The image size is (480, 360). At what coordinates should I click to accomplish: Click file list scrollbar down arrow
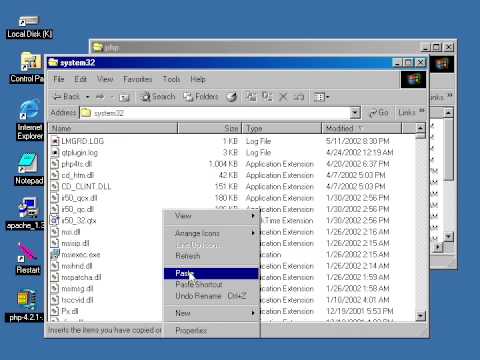point(420,315)
